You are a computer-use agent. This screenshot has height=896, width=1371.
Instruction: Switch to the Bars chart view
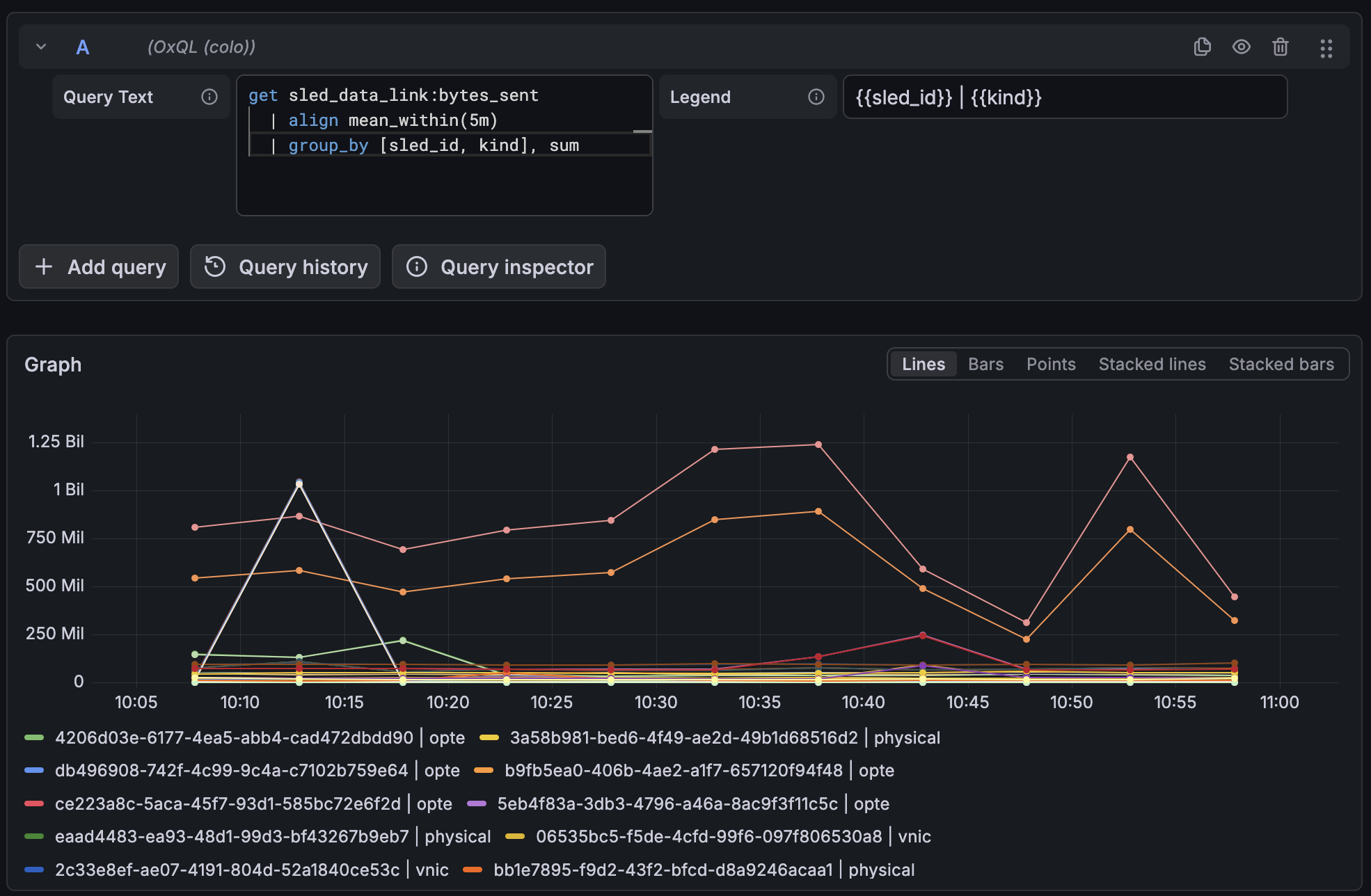pos(985,363)
